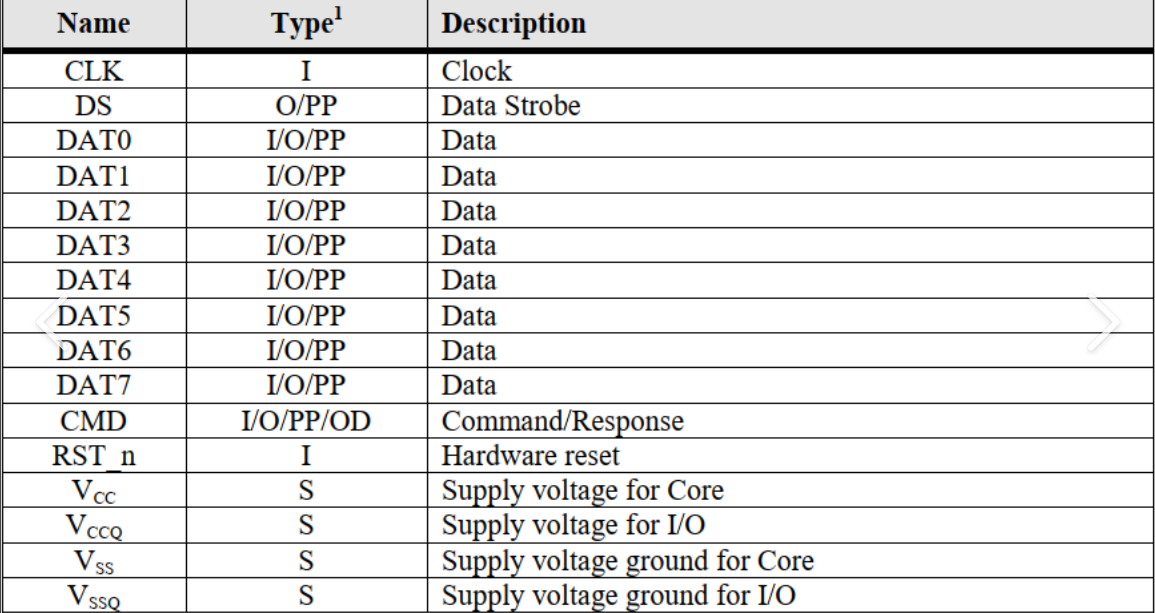The image size is (1155, 613).
Task: Click the Name column header
Action: (x=94, y=24)
